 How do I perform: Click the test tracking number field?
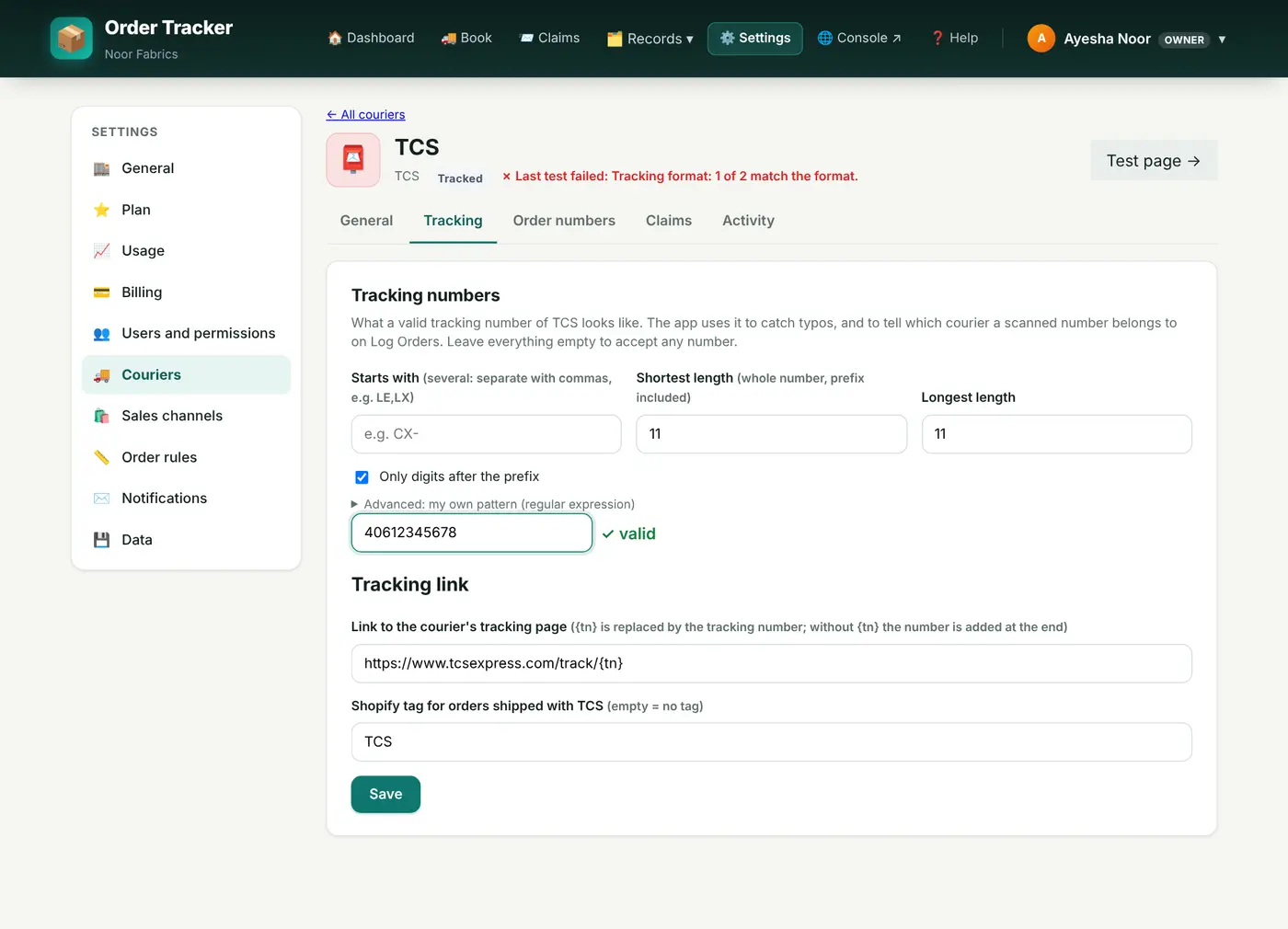click(472, 533)
